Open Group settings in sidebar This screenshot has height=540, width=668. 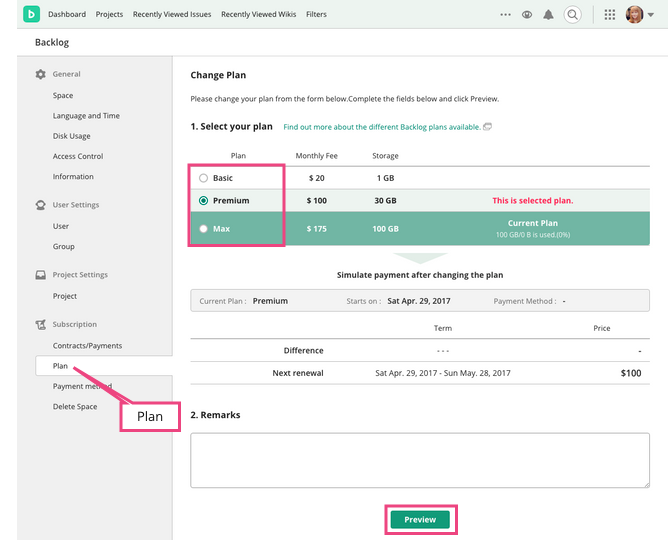point(63,247)
